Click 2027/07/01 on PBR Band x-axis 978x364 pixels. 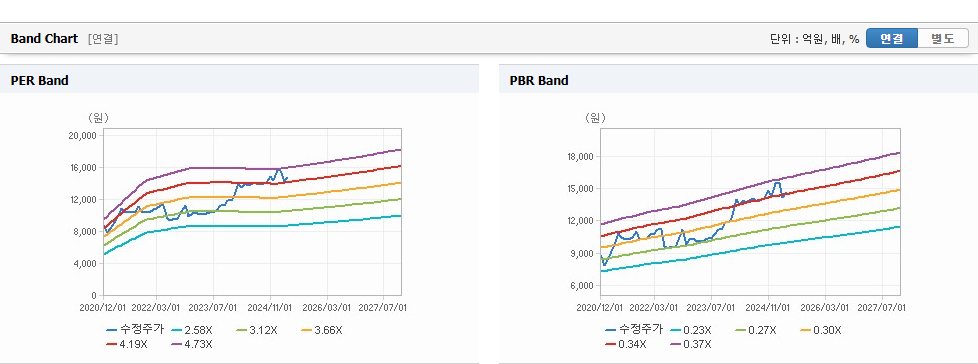[x=882, y=307]
